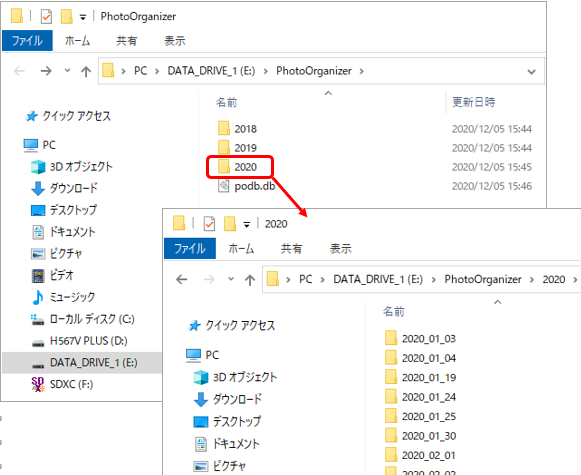Open the ファイル tab in PhotoOrganizer window
Image resolution: width=581 pixels, height=475 pixels.
tap(27, 41)
